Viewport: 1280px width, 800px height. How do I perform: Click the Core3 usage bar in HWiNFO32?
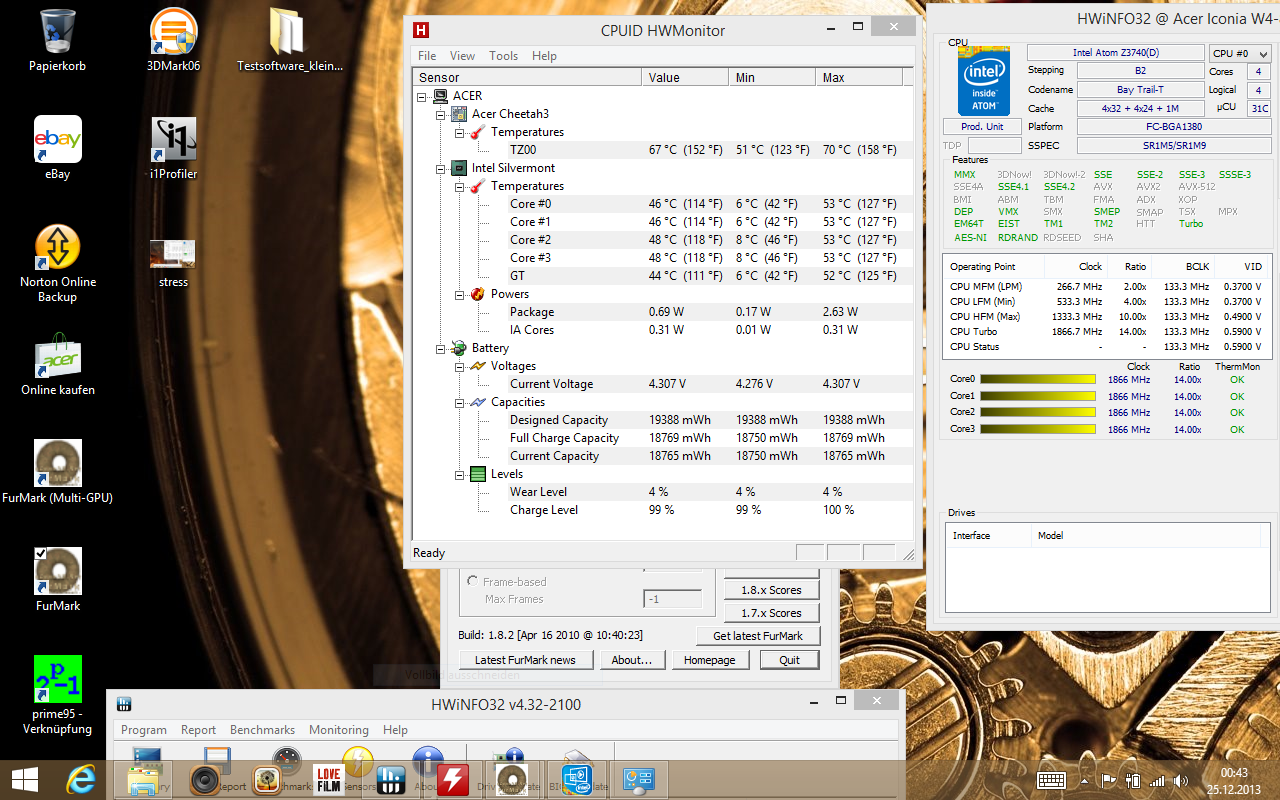1036,429
